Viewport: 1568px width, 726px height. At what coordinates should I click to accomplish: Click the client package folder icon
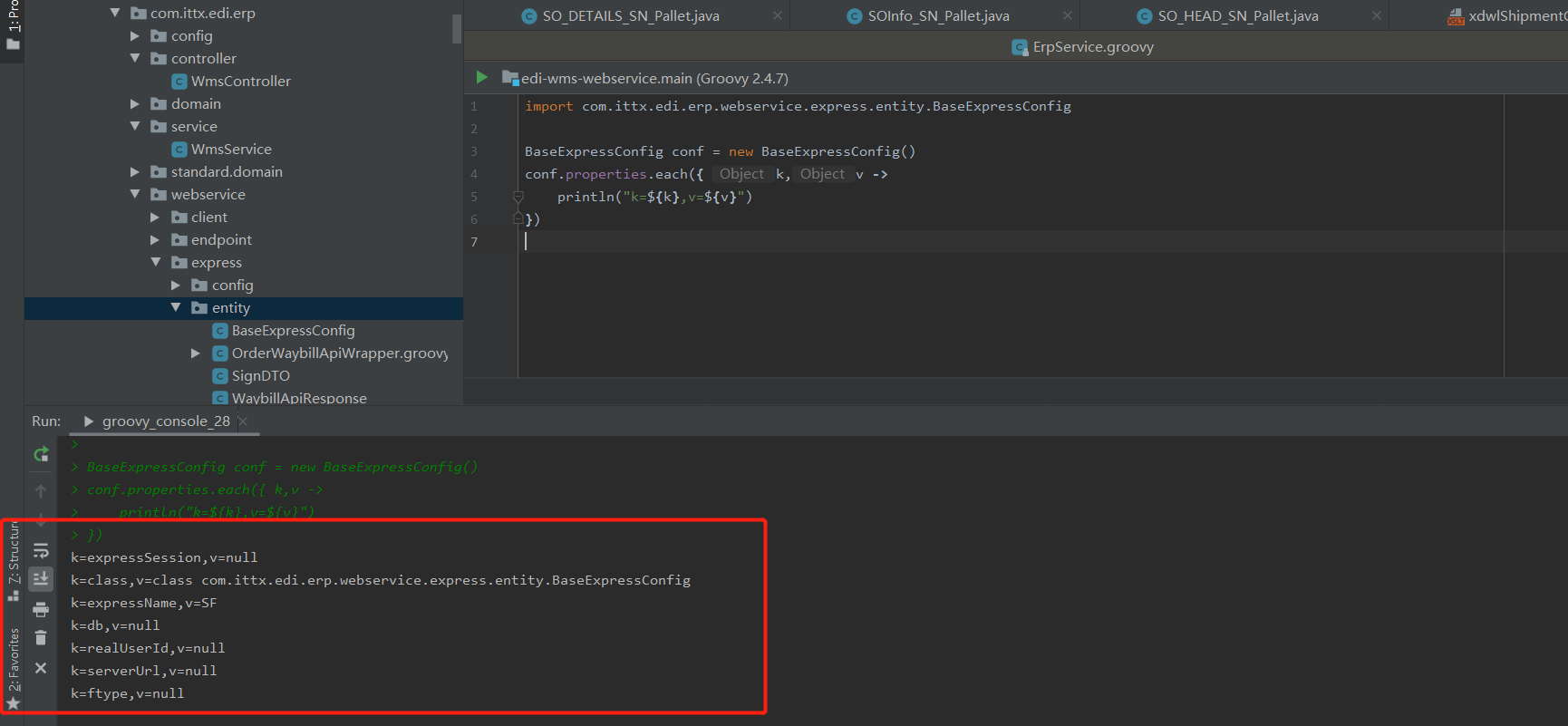tap(179, 218)
